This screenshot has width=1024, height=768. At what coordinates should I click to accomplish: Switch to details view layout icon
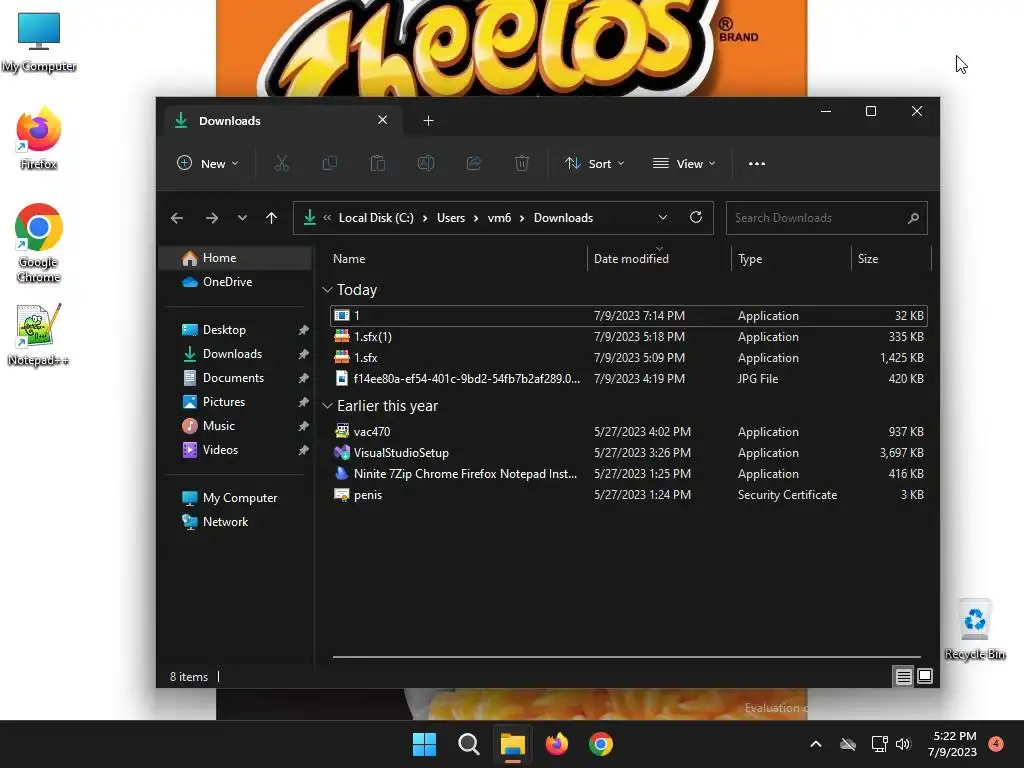point(903,677)
